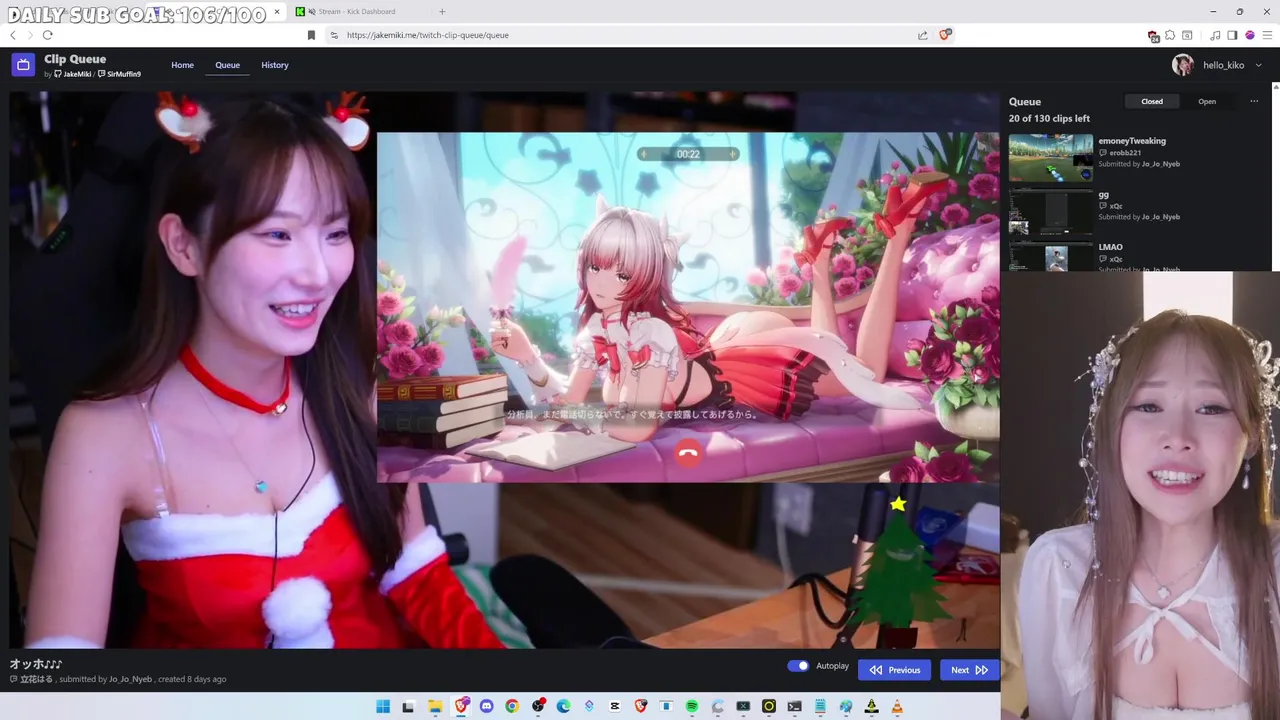Open OBS Studio from the taskbar

538,707
